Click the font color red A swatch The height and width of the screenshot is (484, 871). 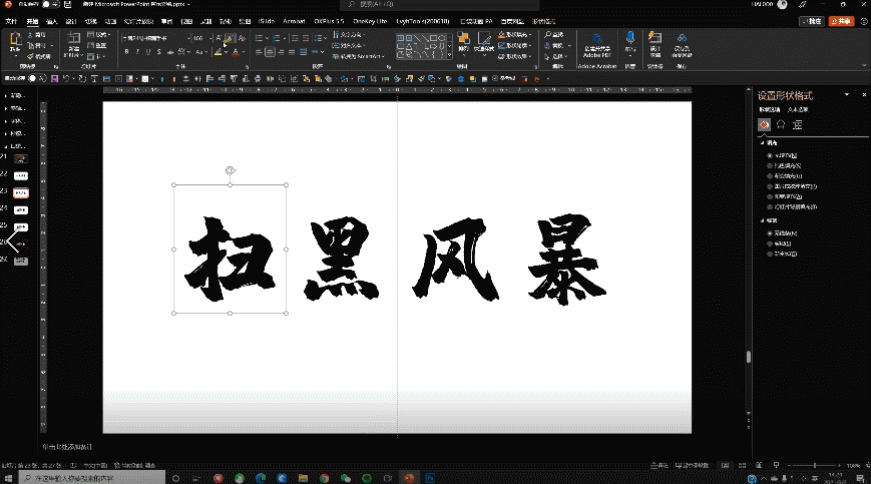click(x=236, y=52)
